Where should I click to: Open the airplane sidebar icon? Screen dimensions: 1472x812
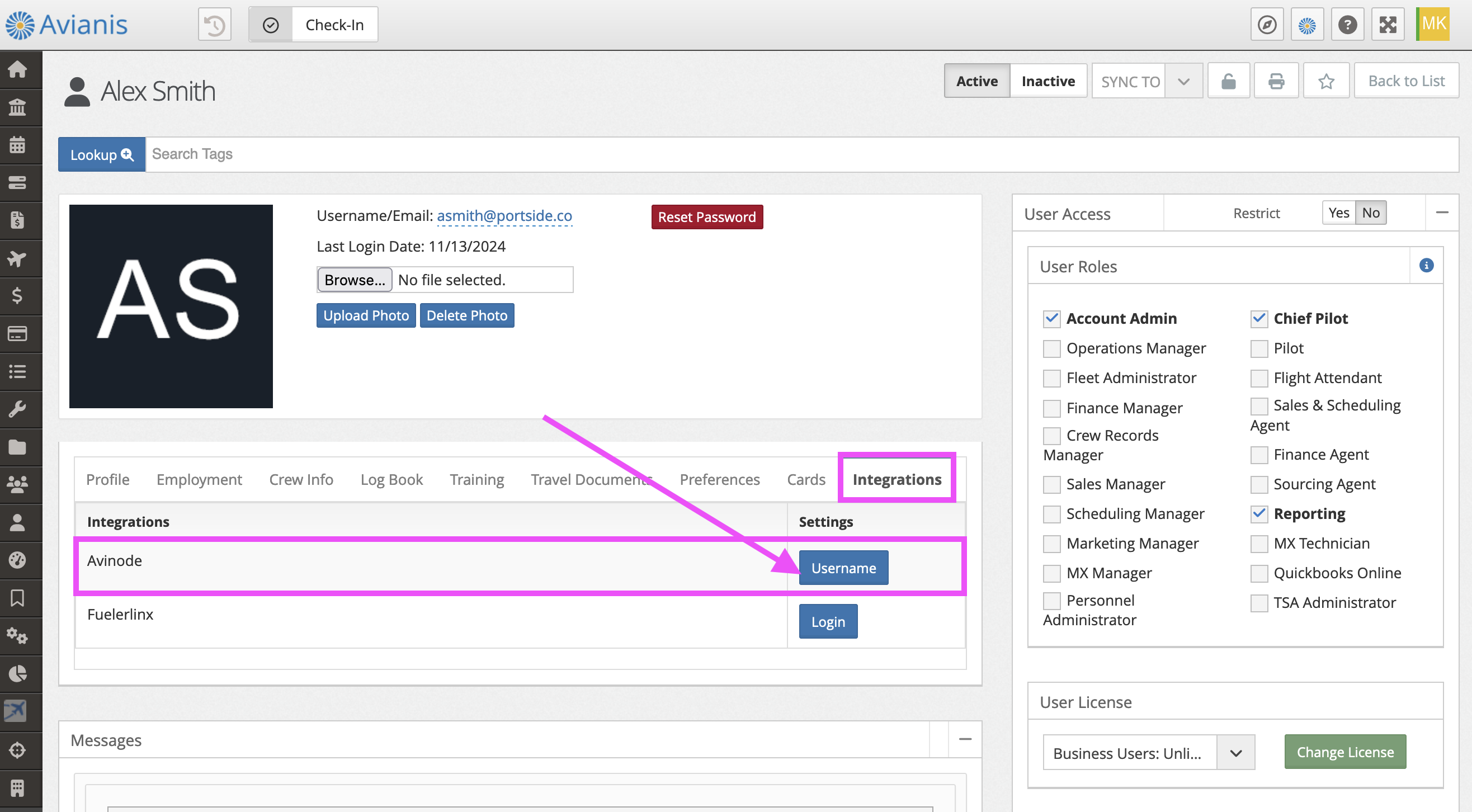click(17, 258)
